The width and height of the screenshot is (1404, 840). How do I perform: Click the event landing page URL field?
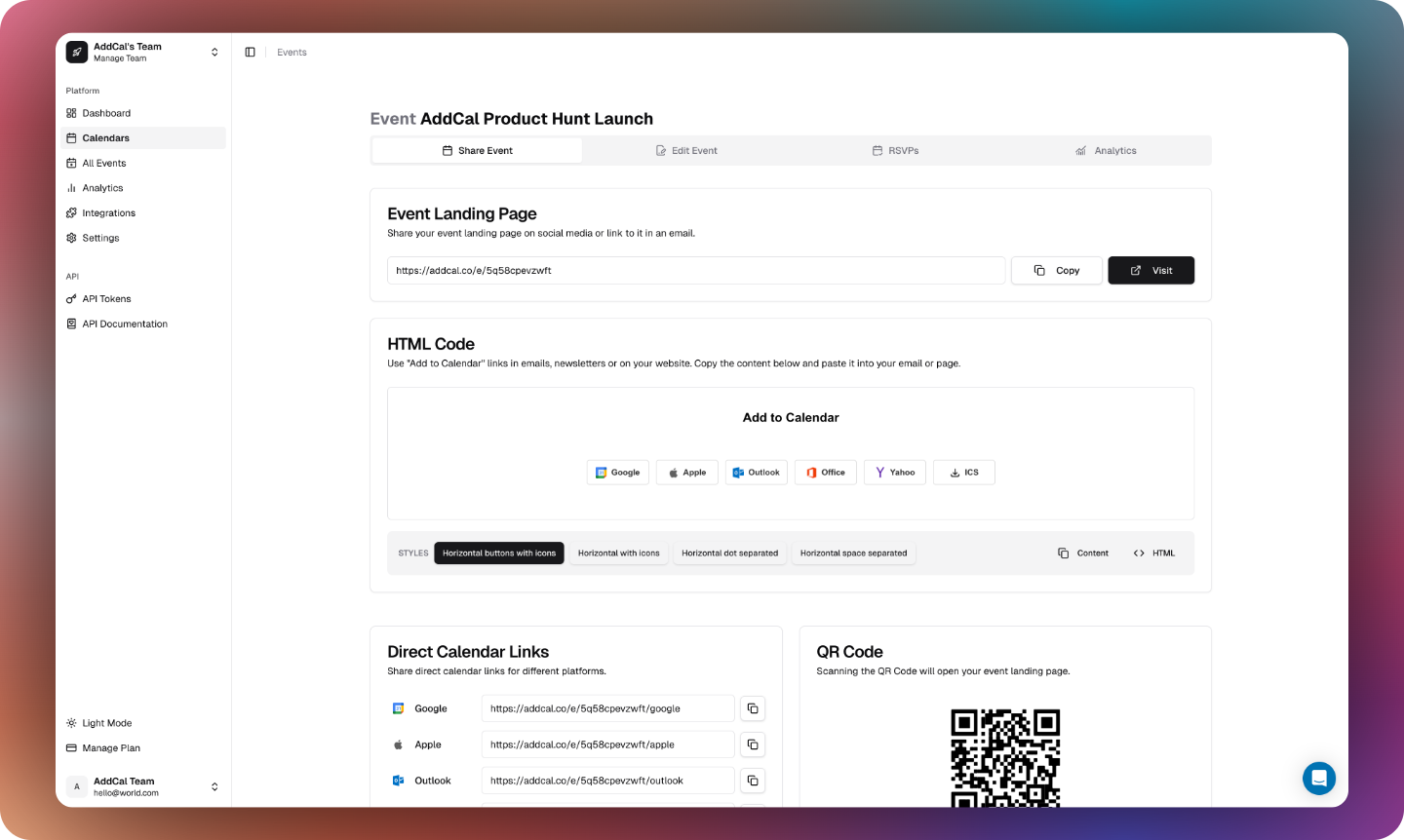pos(696,271)
